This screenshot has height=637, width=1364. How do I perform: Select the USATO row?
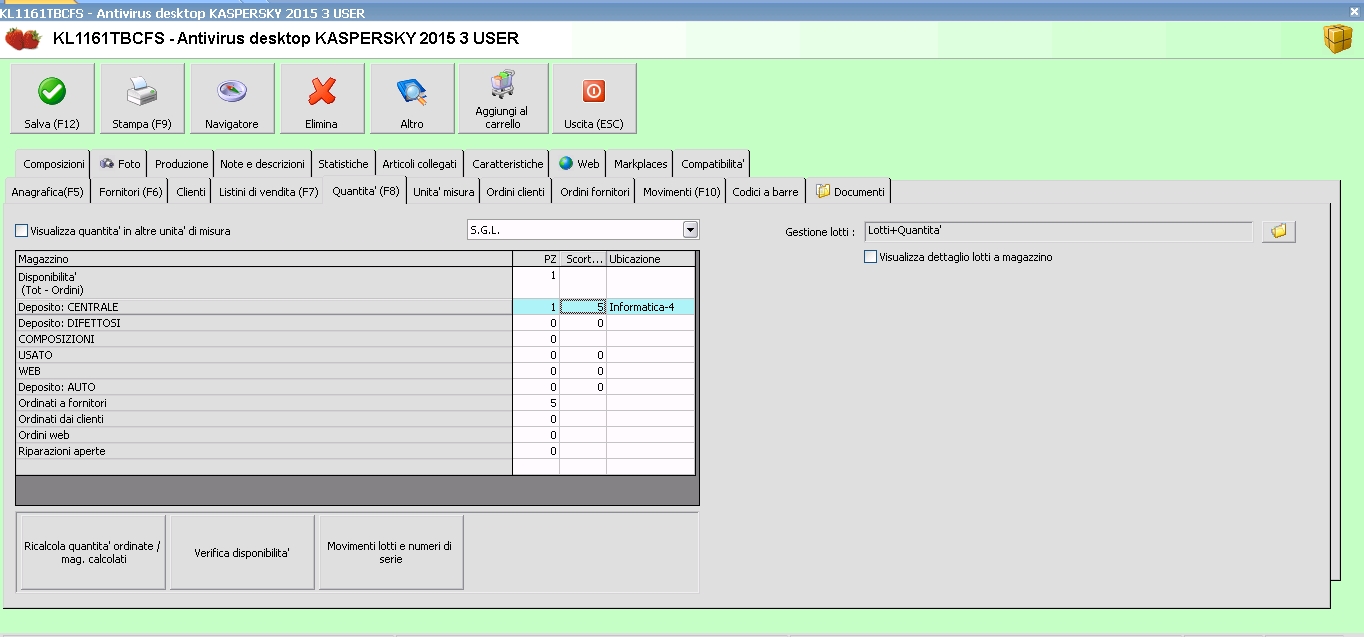(x=355, y=355)
